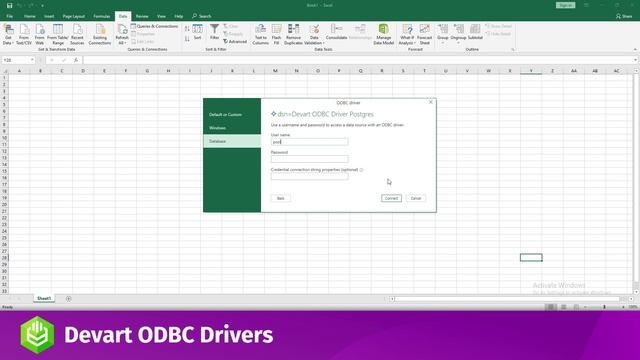
Task: Expand the Outline group dialog launcher
Action: click(513, 49)
